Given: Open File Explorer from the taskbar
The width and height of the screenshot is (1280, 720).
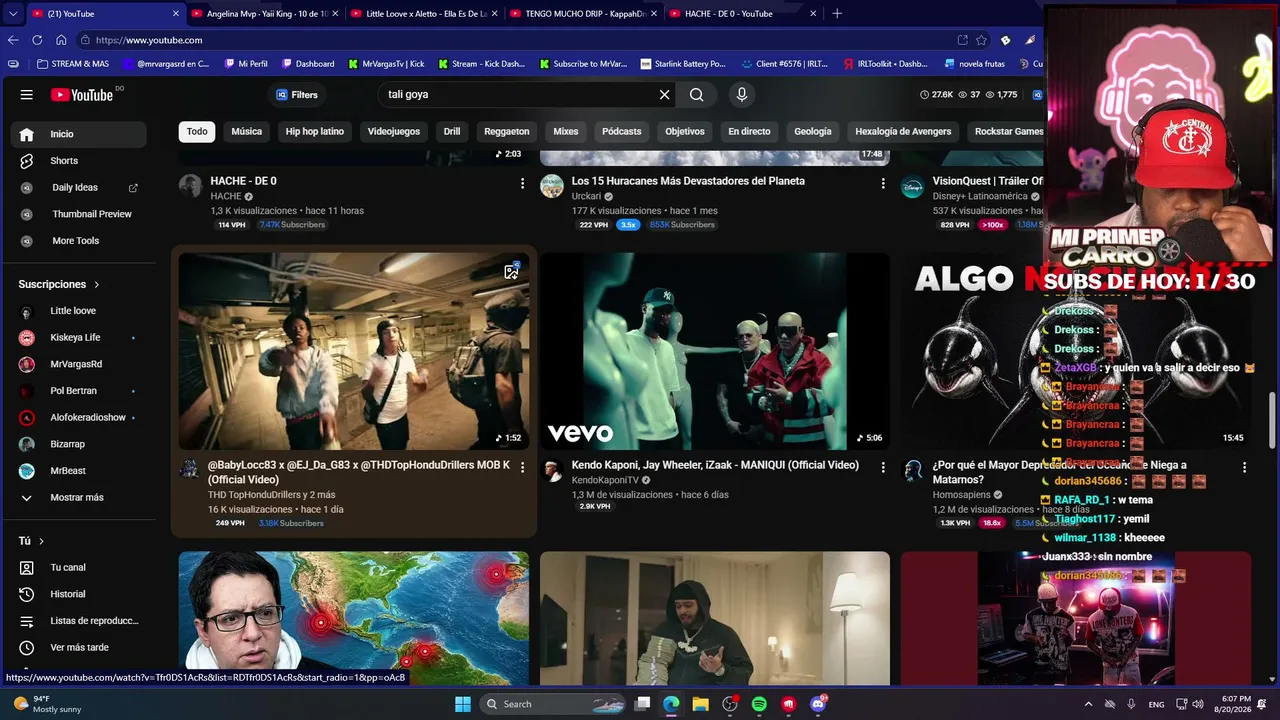Looking at the screenshot, I should (700, 704).
